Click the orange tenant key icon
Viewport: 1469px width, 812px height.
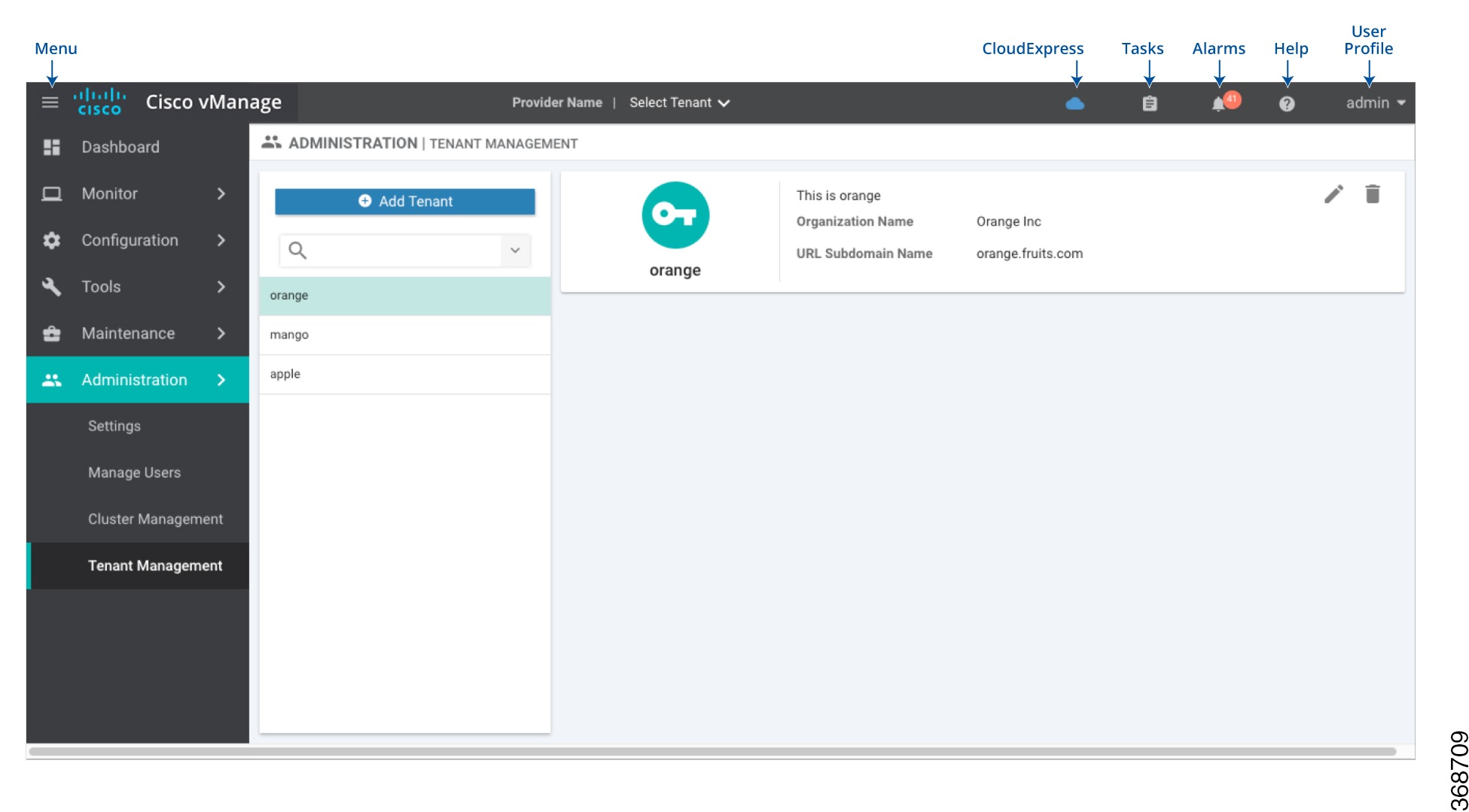pyautogui.click(x=675, y=215)
